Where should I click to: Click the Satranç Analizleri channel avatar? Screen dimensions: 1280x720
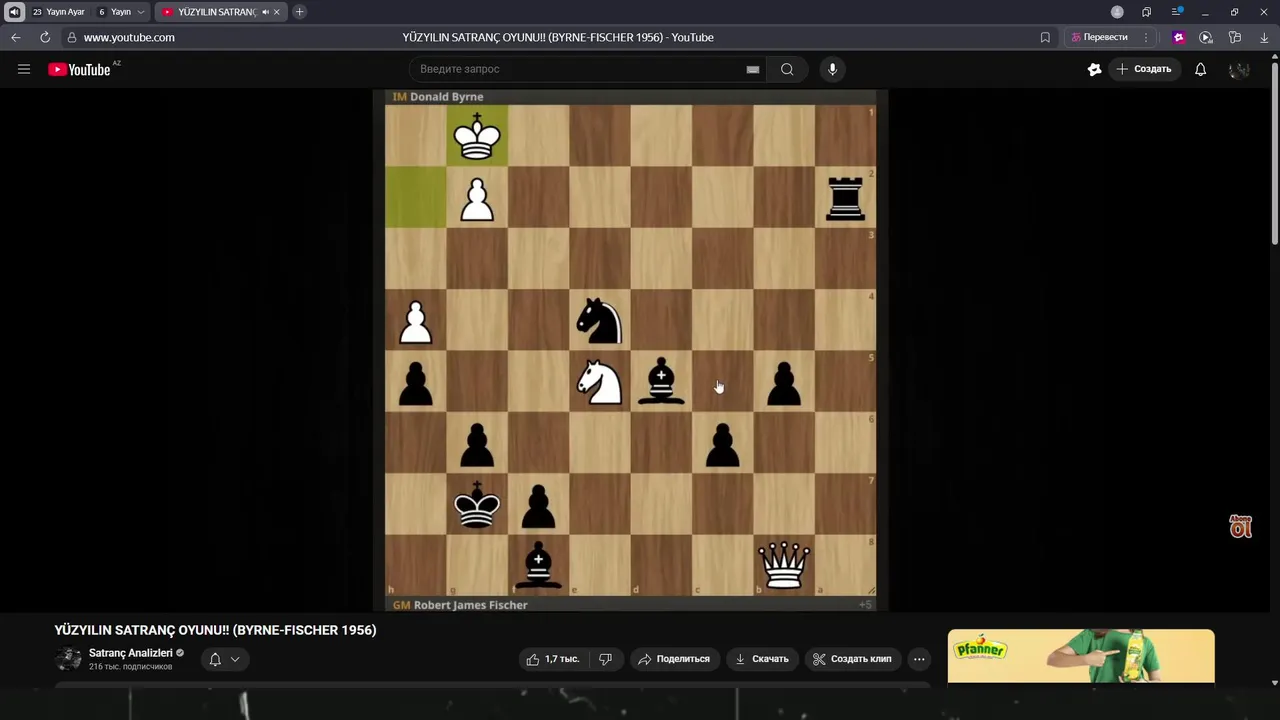click(68, 659)
